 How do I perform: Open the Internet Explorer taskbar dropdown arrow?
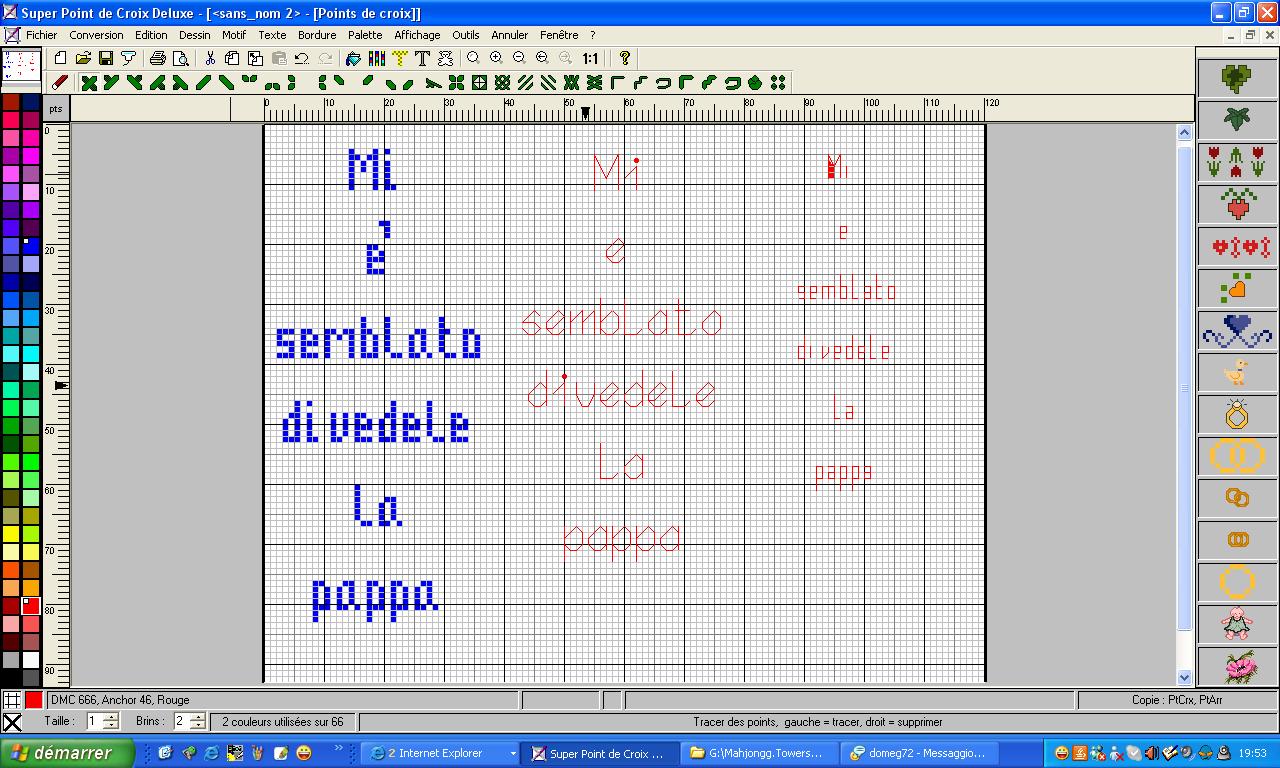pyautogui.click(x=512, y=753)
